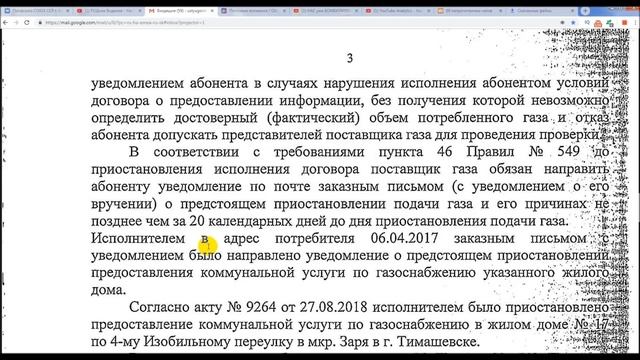Click the rightmost orange extension icon
This screenshot has width=640, height=360.
624,23
